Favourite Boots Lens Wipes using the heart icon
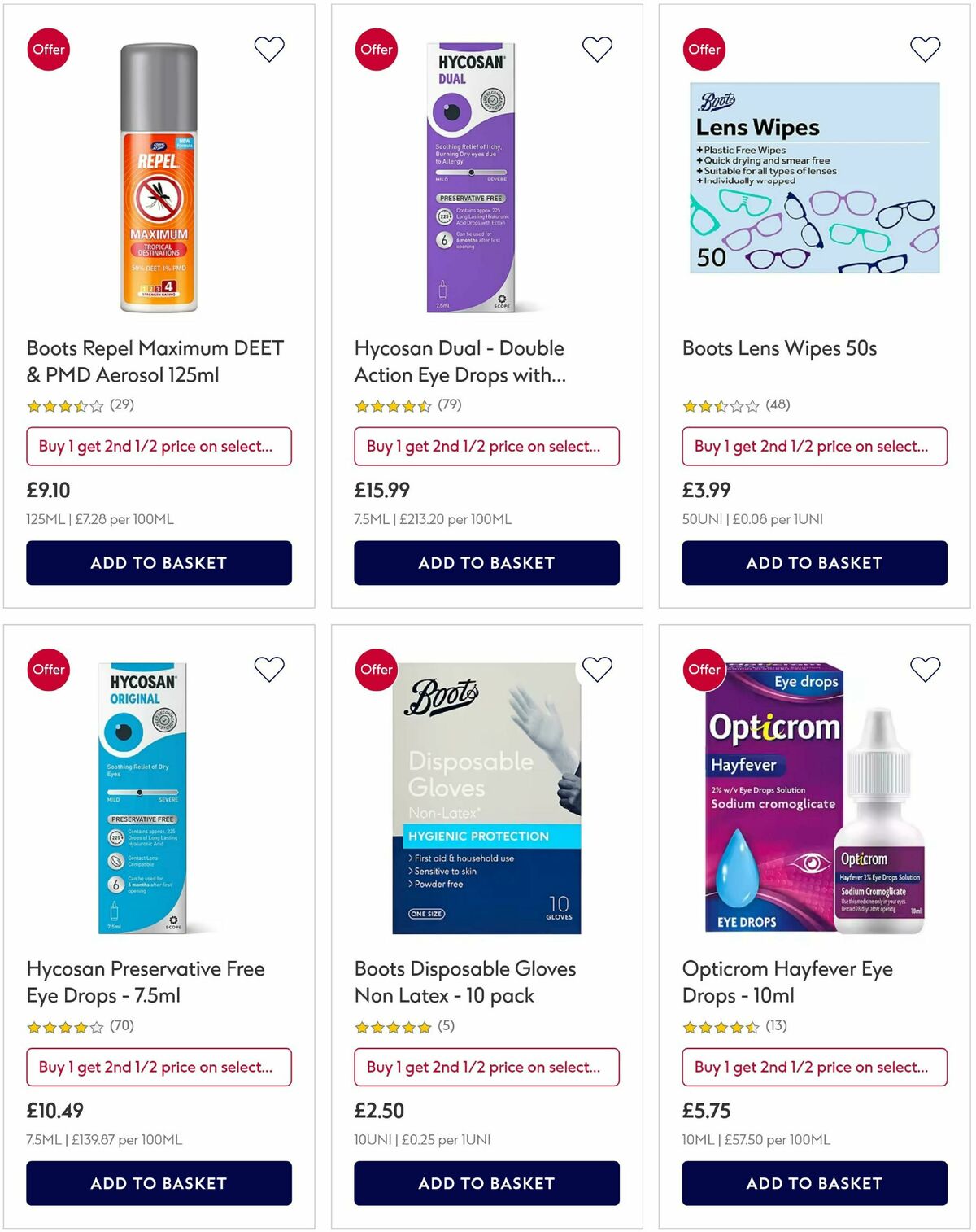The width and height of the screenshot is (976, 1232). (924, 49)
